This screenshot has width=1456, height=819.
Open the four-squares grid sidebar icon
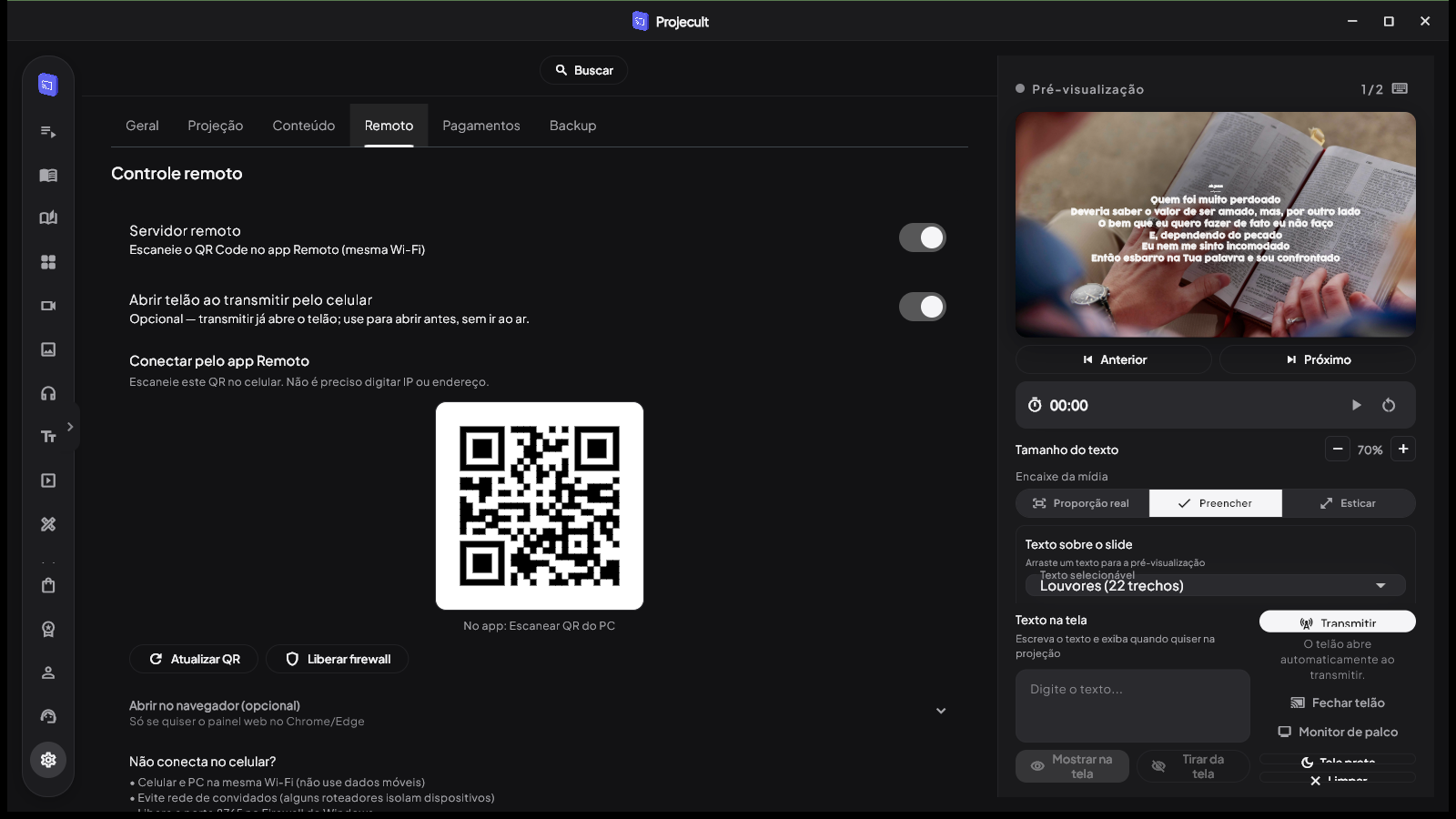click(48, 262)
